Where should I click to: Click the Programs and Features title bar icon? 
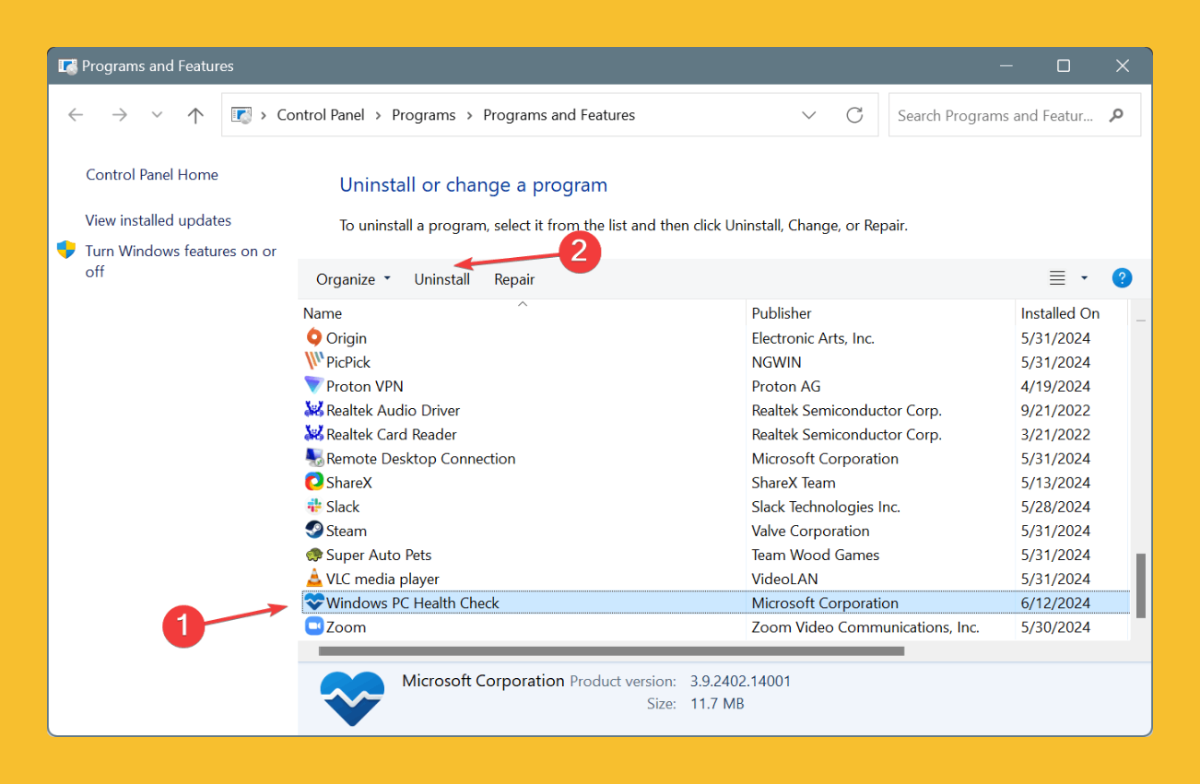[x=68, y=66]
